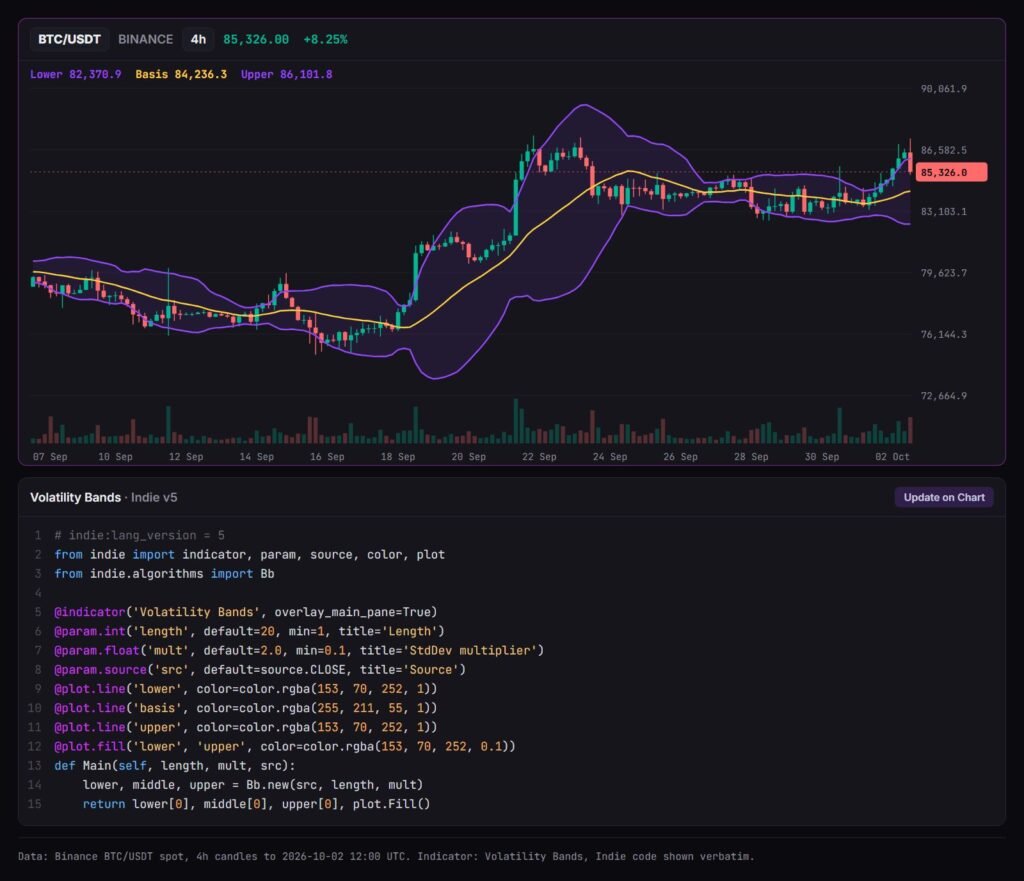Click the 28 Sep date axis label
The image size is (1024, 881).
click(x=750, y=457)
